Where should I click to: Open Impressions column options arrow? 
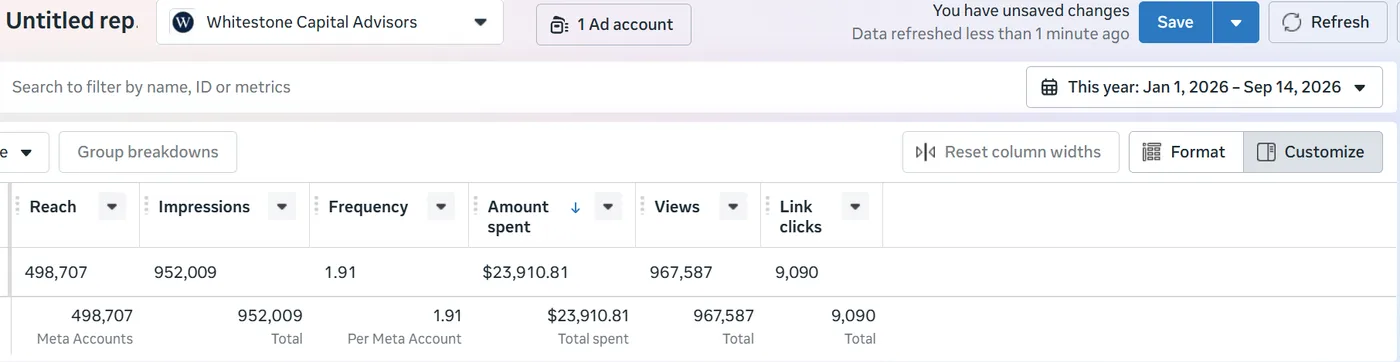[x=282, y=207]
